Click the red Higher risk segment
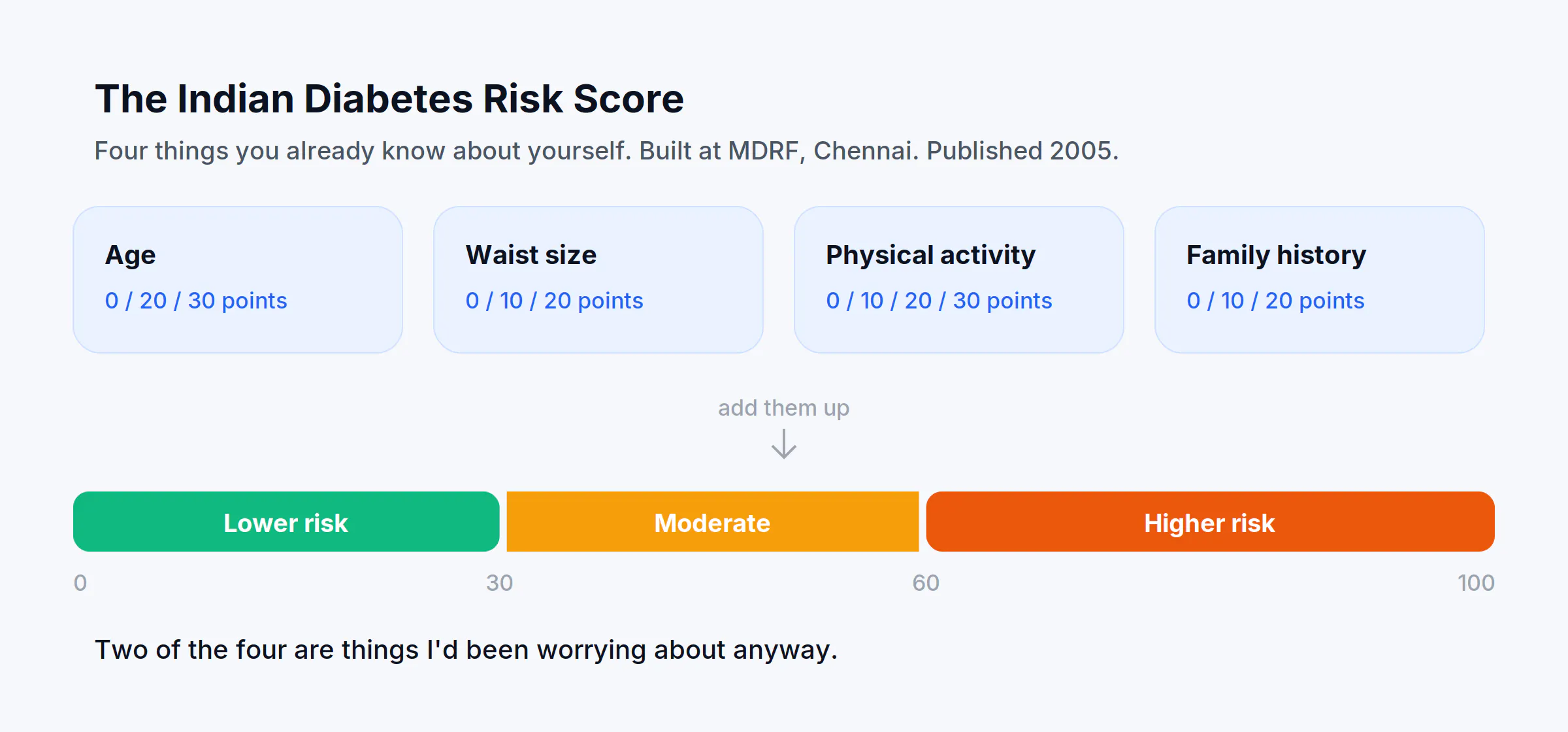 coord(1210,522)
